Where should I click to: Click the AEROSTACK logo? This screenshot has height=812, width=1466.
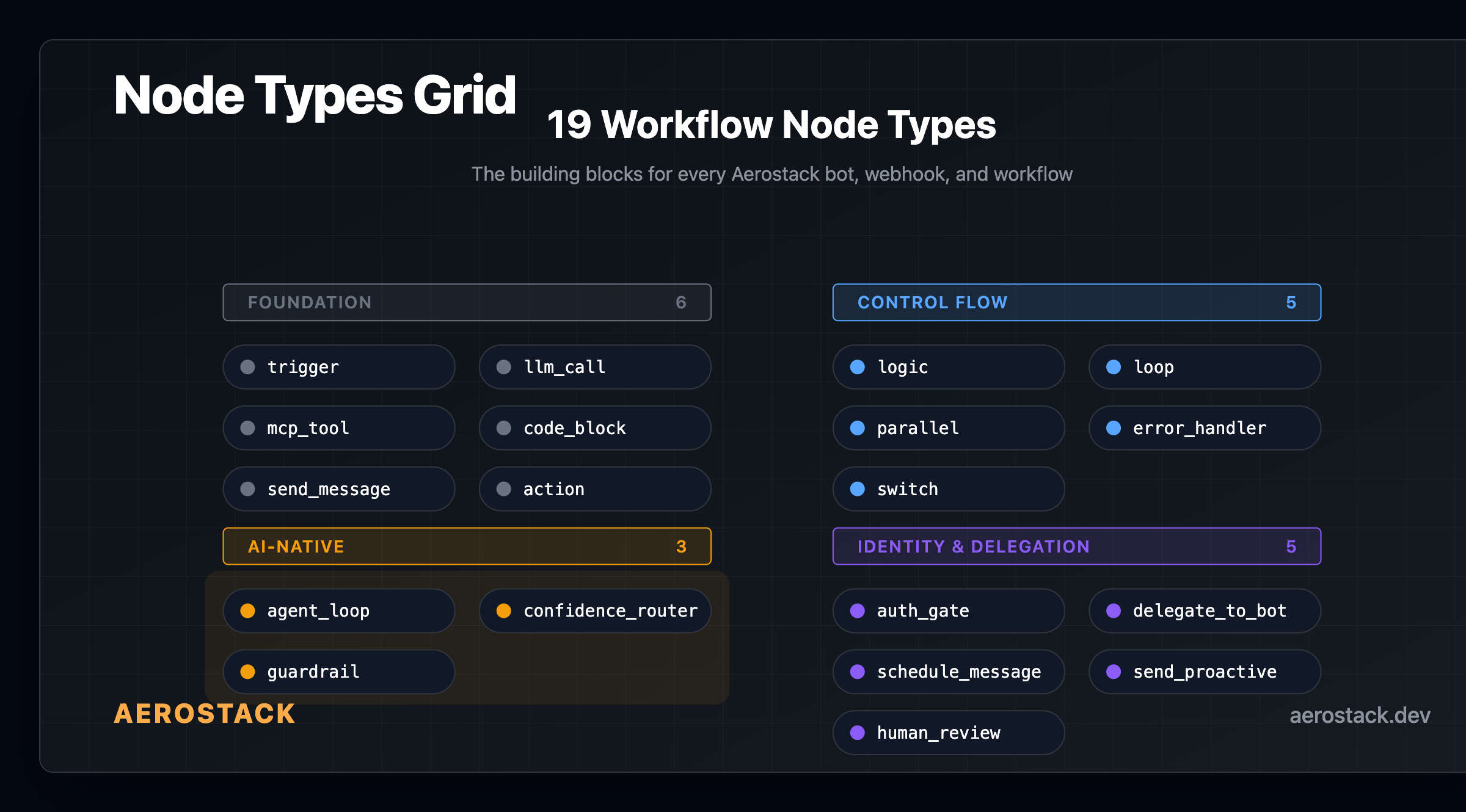(x=204, y=714)
